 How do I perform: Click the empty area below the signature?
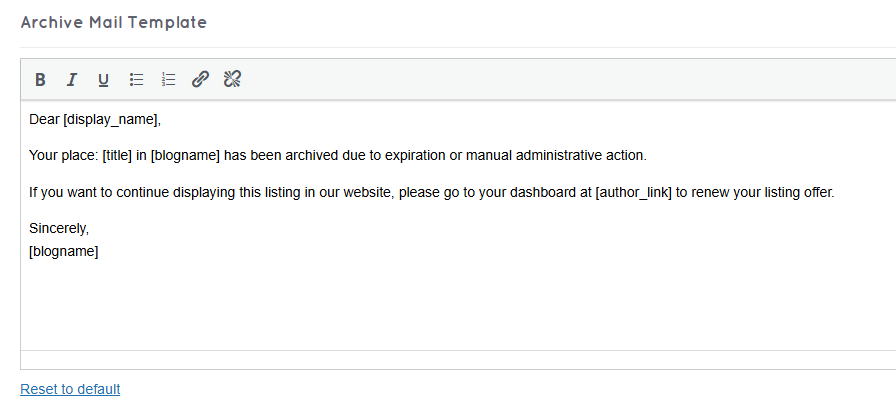pos(400,305)
